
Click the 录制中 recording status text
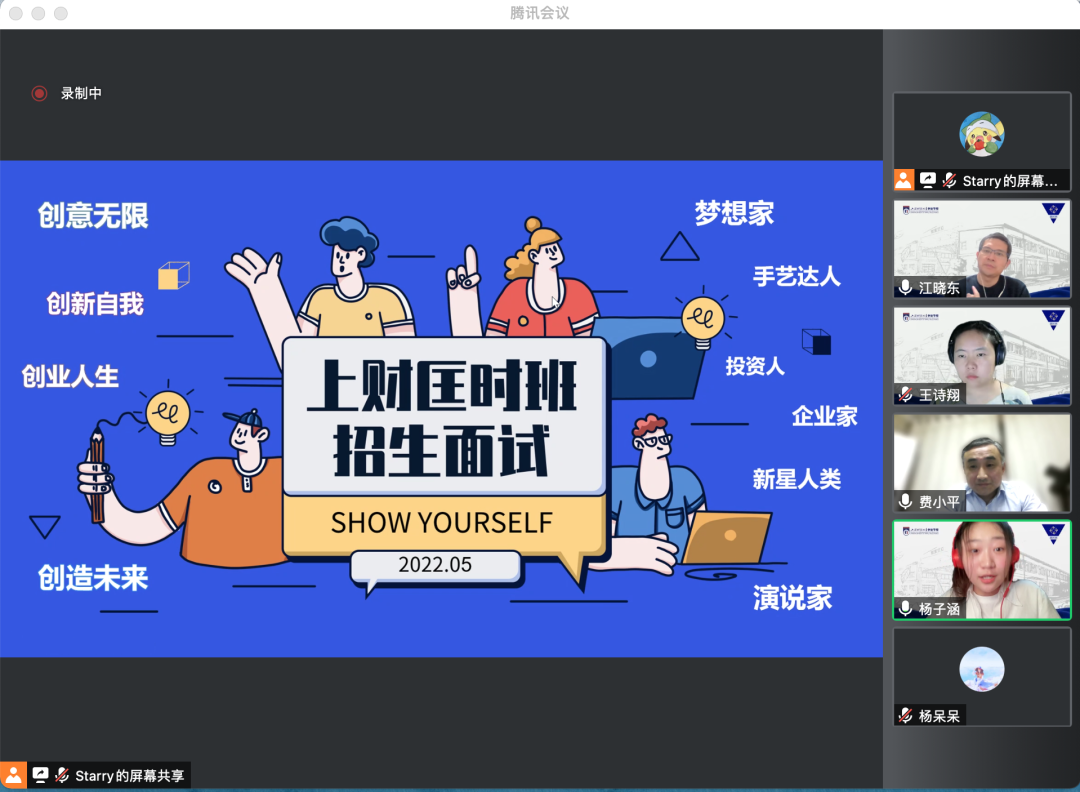81,93
